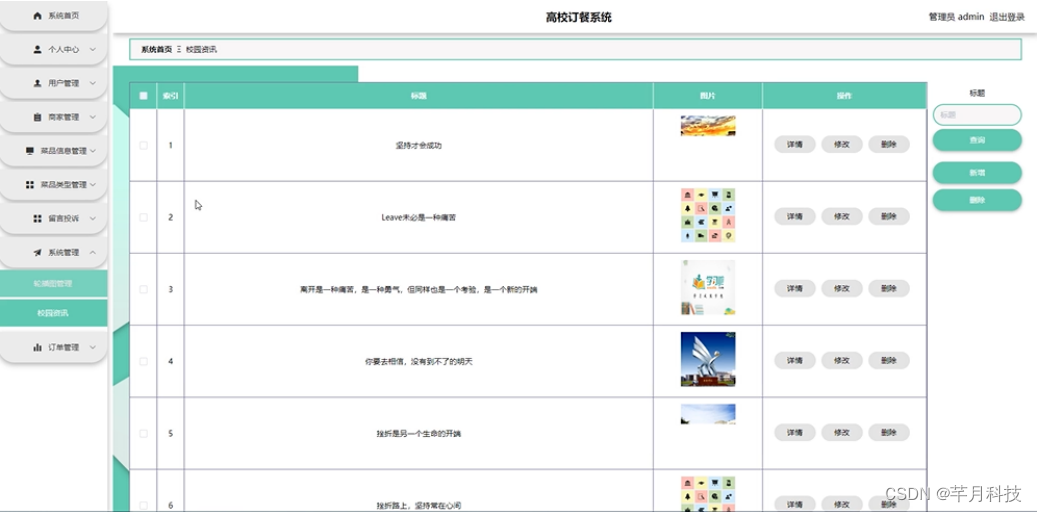Open the 轮播图管理 submenu item
Image resolution: width=1037 pixels, height=512 pixels.
[53, 284]
